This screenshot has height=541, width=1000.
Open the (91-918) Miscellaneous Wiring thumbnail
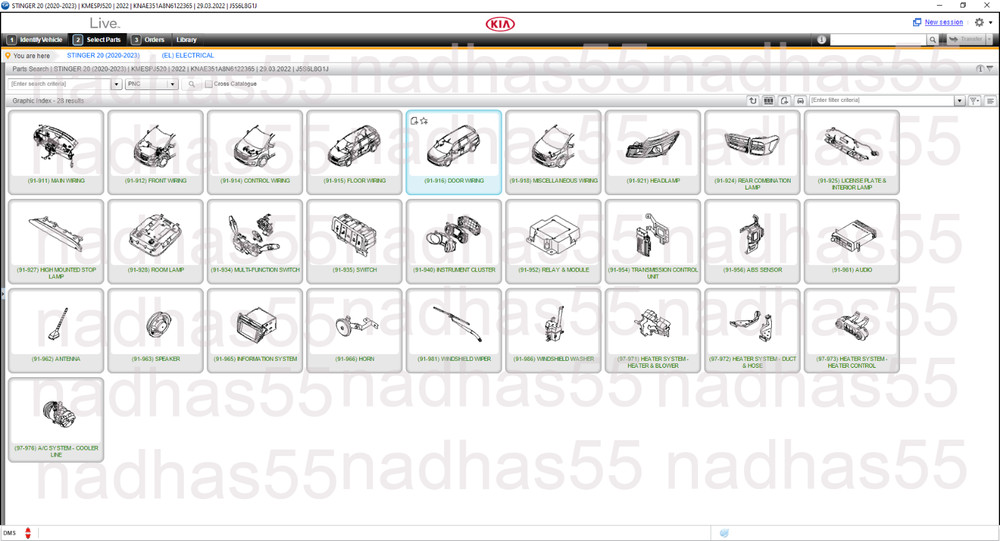(x=554, y=152)
